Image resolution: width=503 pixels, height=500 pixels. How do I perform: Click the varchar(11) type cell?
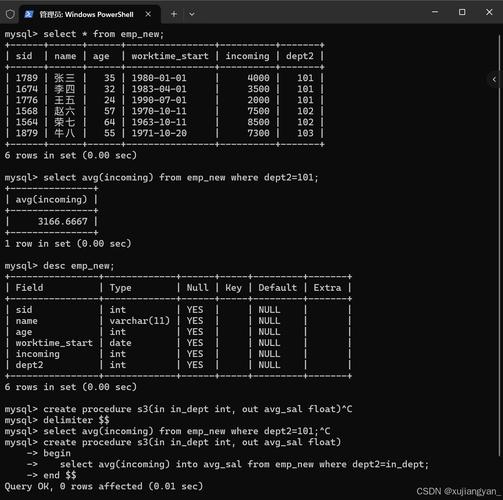[140, 321]
